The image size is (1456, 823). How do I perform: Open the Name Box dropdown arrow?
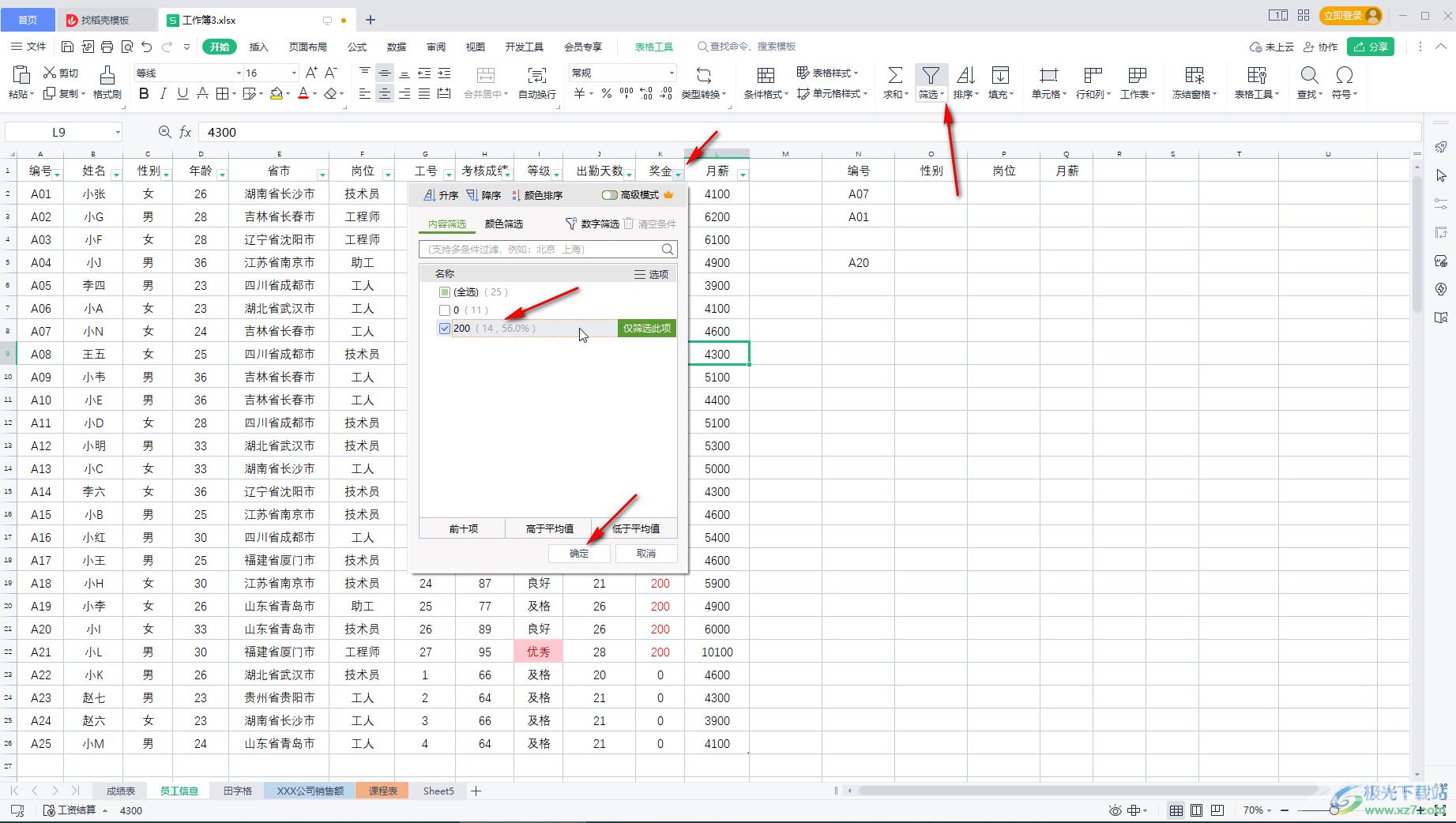coord(118,133)
